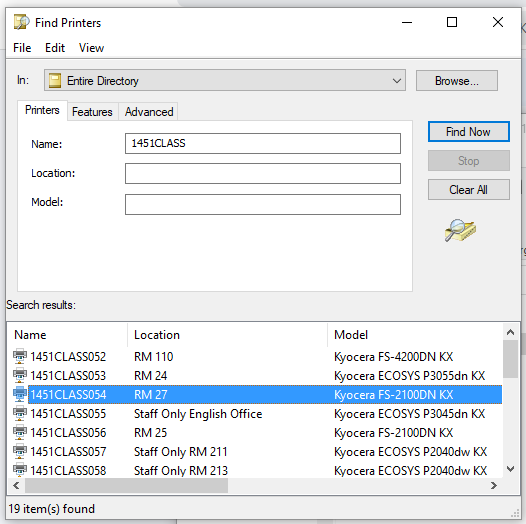This screenshot has height=524, width=526.
Task: Click the Find Printers title bar icon
Action: click(x=21, y=22)
